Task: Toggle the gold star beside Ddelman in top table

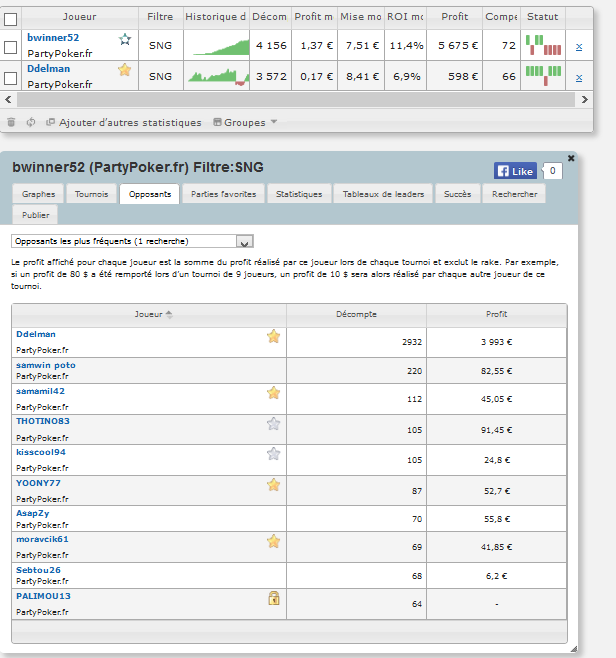Action: [x=125, y=70]
